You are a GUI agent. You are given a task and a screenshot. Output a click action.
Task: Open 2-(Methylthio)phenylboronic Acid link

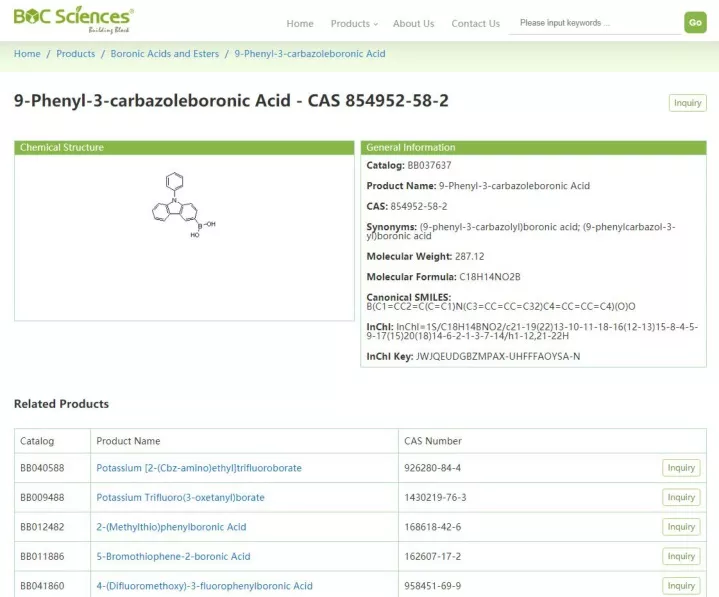(171, 527)
